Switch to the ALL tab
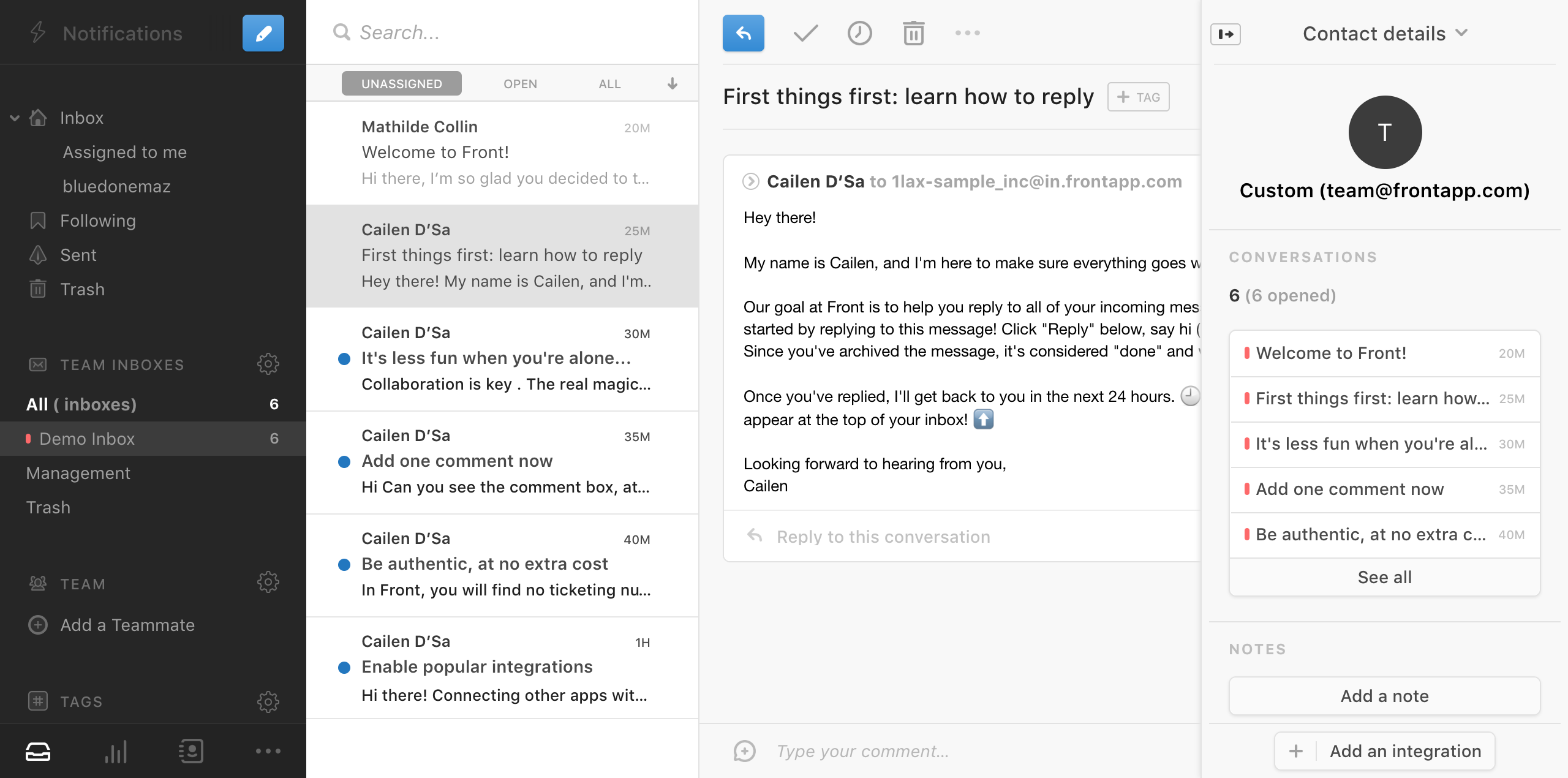The height and width of the screenshot is (778, 1568). pyautogui.click(x=609, y=83)
